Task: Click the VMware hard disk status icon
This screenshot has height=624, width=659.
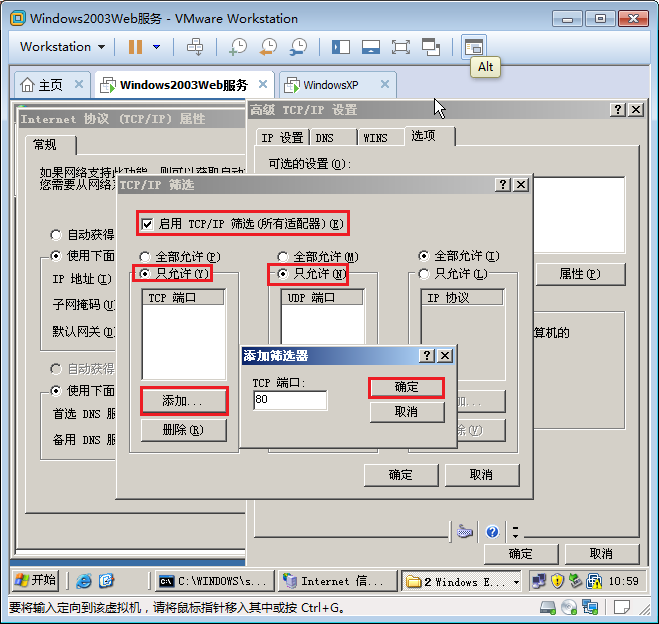Action: click(x=548, y=607)
